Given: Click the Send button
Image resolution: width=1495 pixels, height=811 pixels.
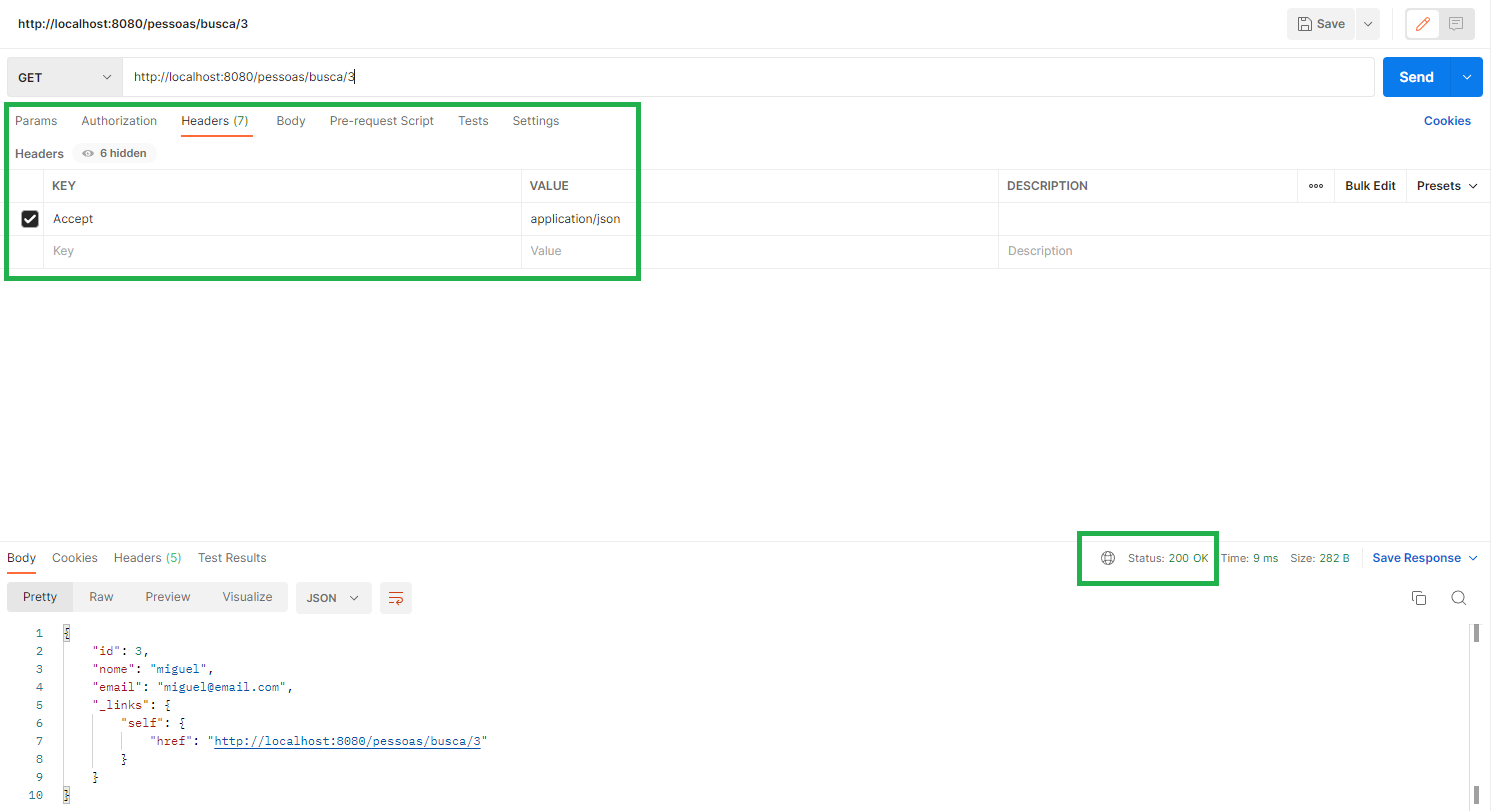Looking at the screenshot, I should (x=1416, y=76).
